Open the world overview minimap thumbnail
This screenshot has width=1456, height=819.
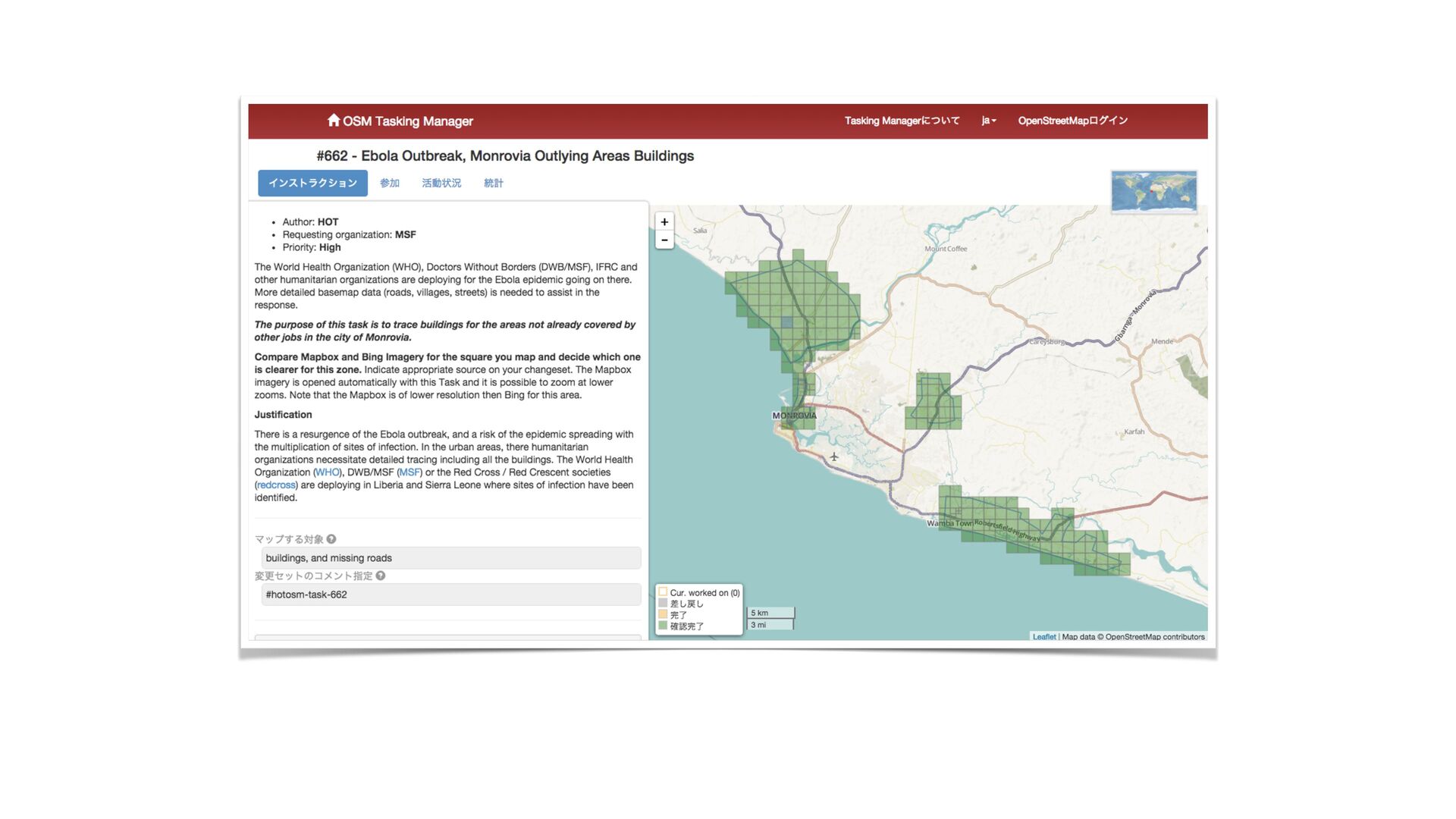click(x=1153, y=190)
